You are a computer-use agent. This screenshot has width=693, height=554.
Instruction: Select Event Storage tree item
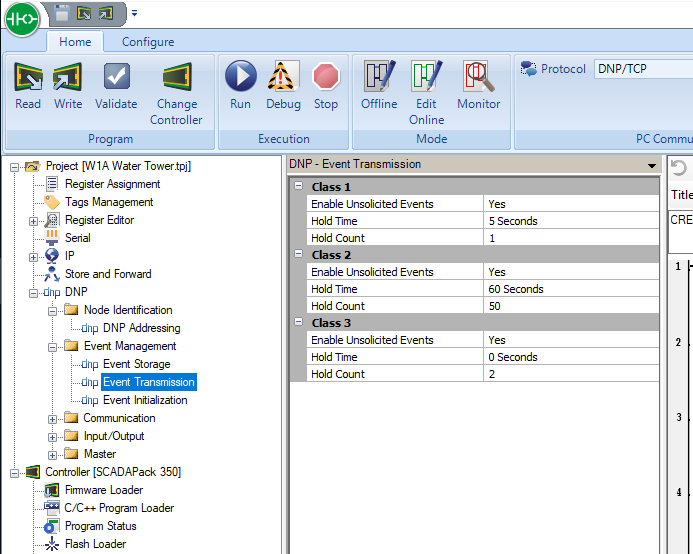(x=137, y=364)
